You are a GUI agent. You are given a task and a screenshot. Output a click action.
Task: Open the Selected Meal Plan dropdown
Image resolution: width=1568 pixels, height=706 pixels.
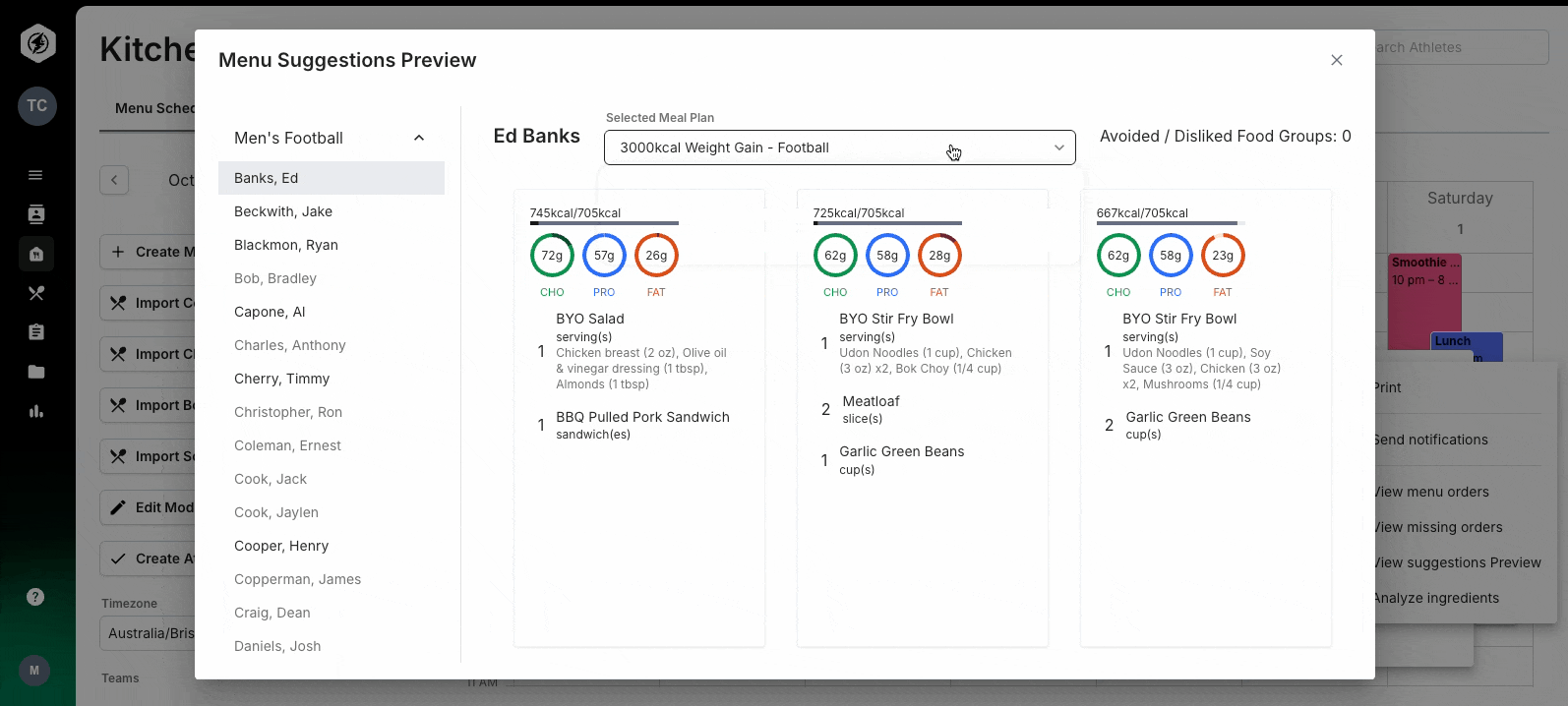(x=840, y=147)
